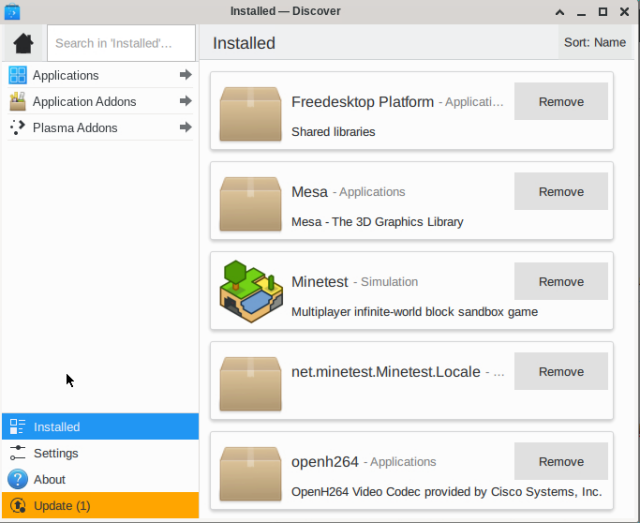Open the Installed page in sidebar
Image resolution: width=640 pixels, height=523 pixels.
click(x=100, y=427)
